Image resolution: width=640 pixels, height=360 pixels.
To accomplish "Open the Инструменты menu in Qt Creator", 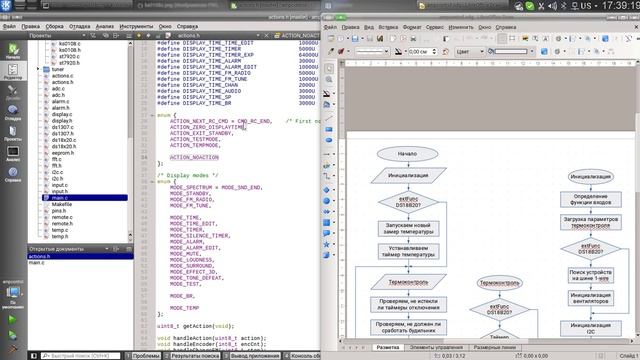I will [x=136, y=26].
